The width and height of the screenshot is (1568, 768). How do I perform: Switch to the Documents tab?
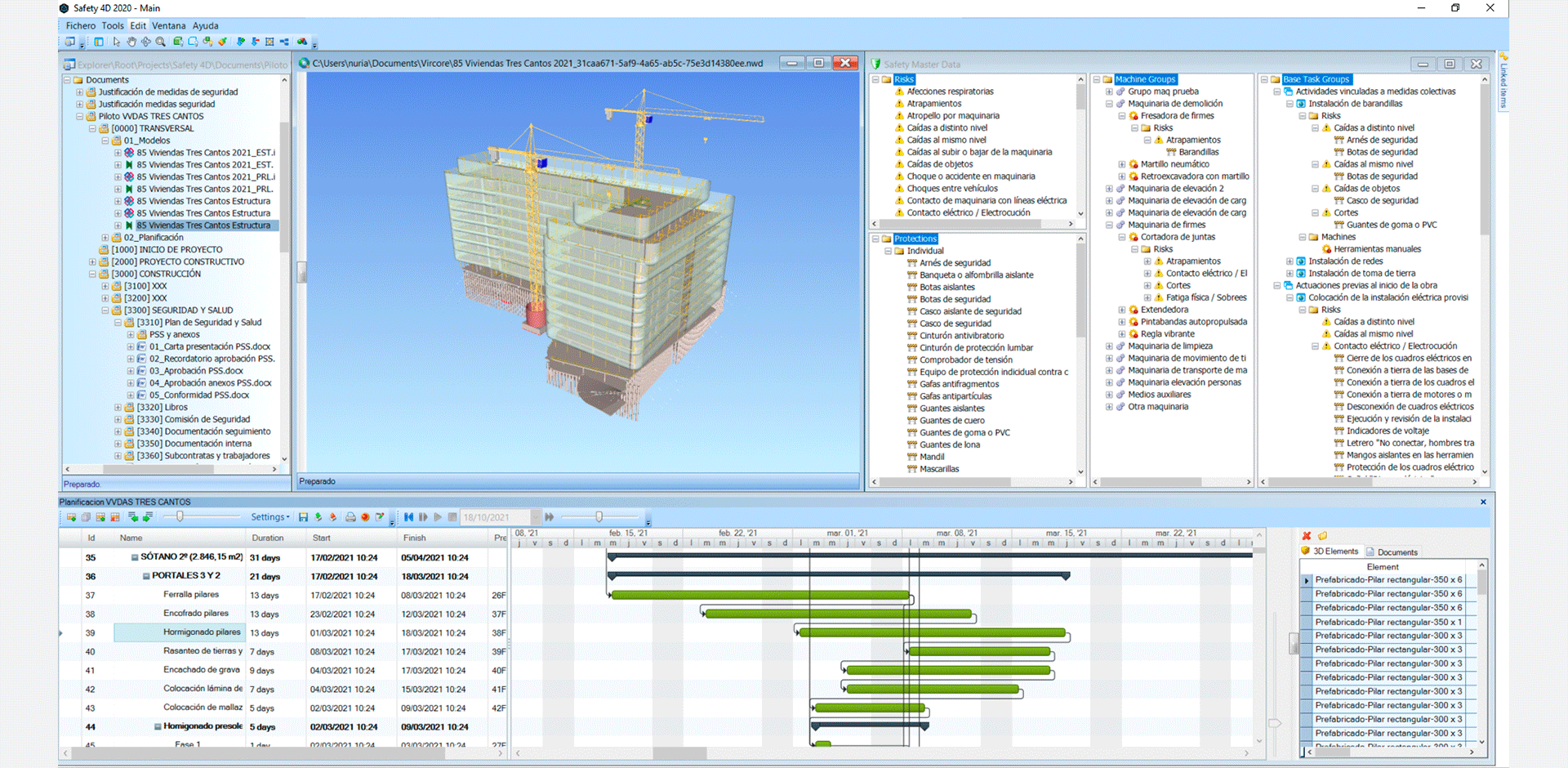[1396, 552]
